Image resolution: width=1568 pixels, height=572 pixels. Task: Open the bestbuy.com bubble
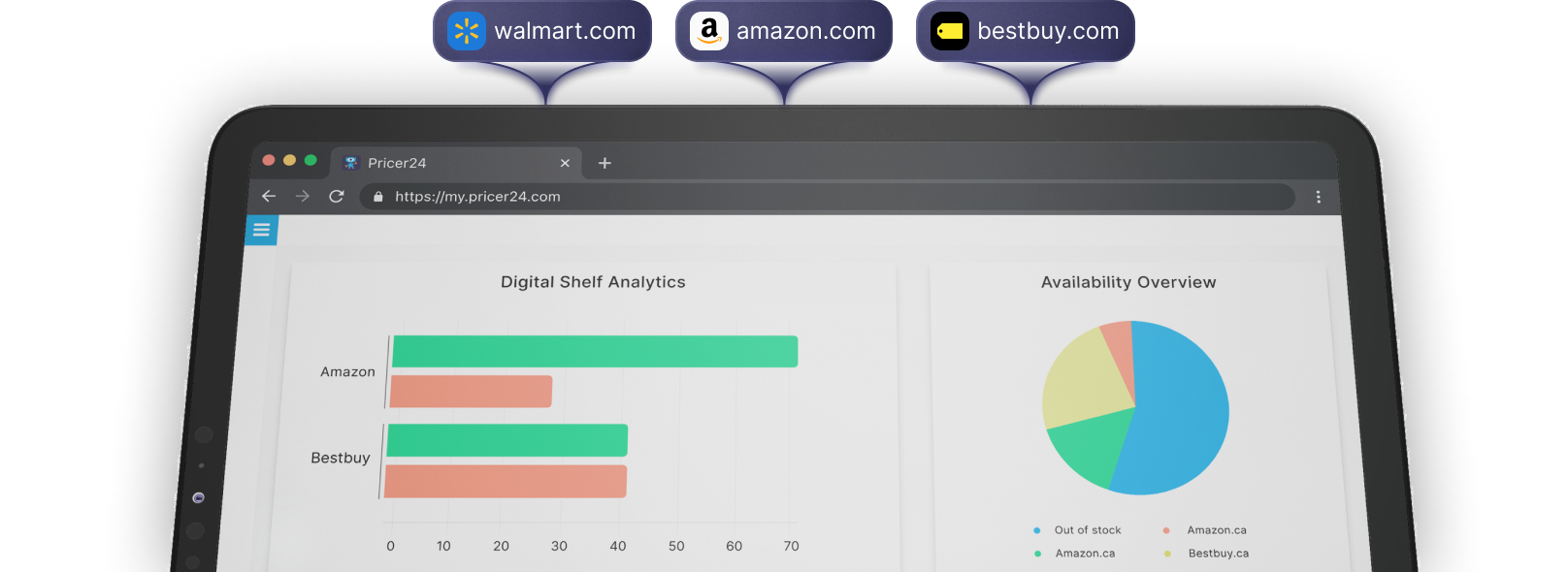click(x=1026, y=31)
